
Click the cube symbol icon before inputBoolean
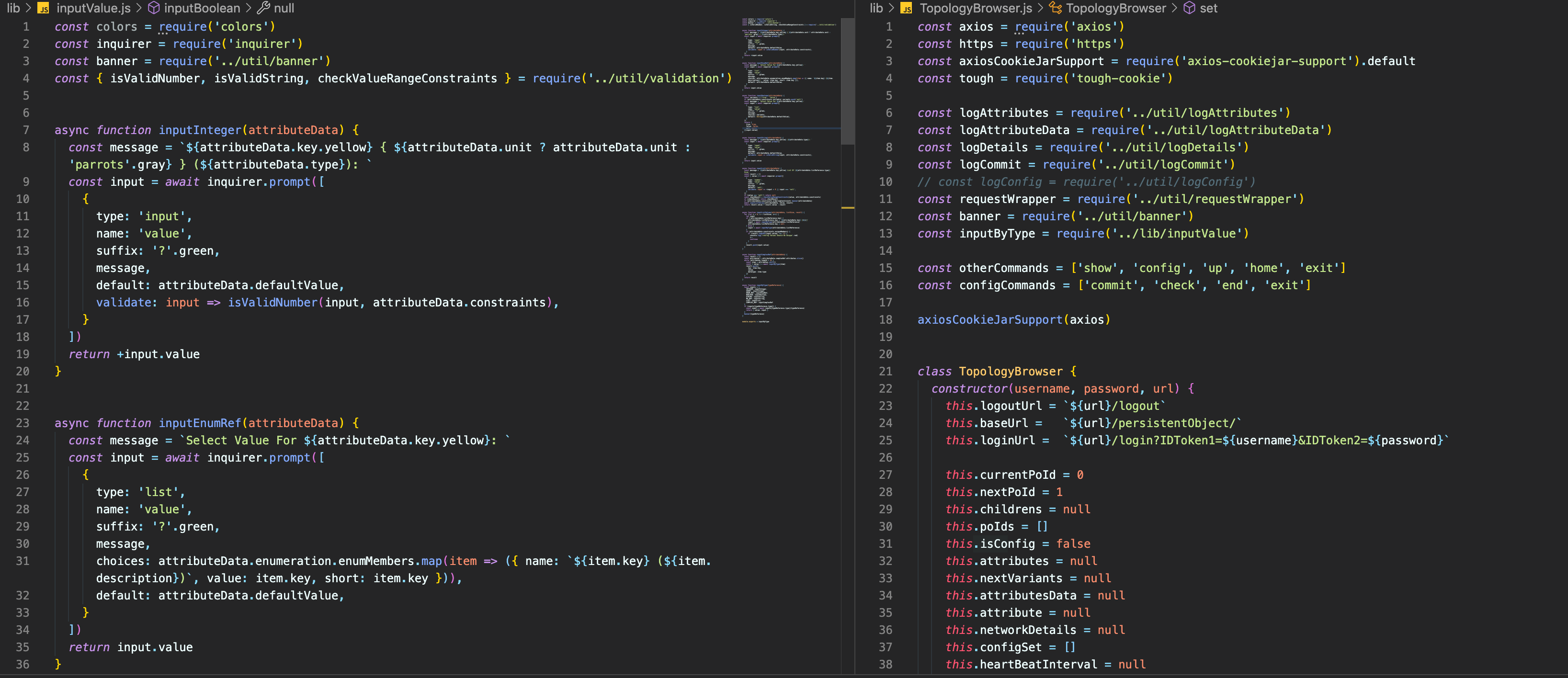tap(154, 9)
